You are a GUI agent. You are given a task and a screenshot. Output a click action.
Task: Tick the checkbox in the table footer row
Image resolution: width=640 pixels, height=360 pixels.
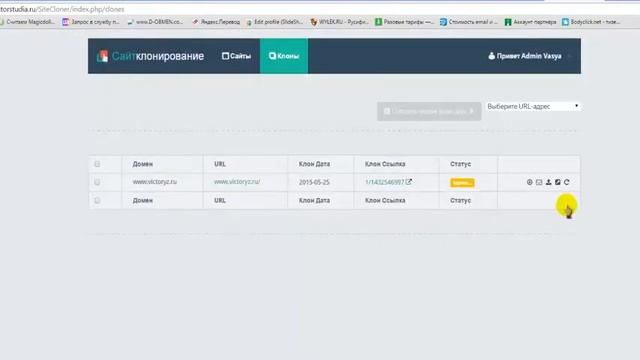[97, 200]
